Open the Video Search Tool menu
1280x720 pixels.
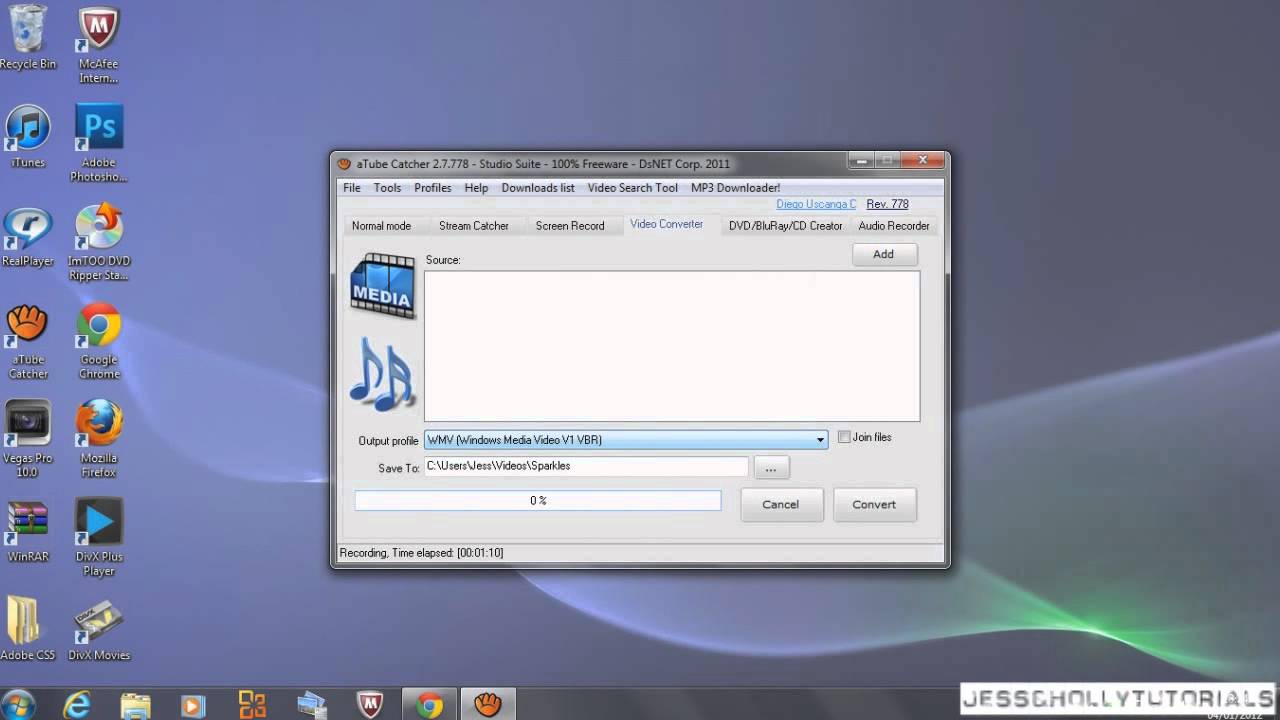[633, 188]
